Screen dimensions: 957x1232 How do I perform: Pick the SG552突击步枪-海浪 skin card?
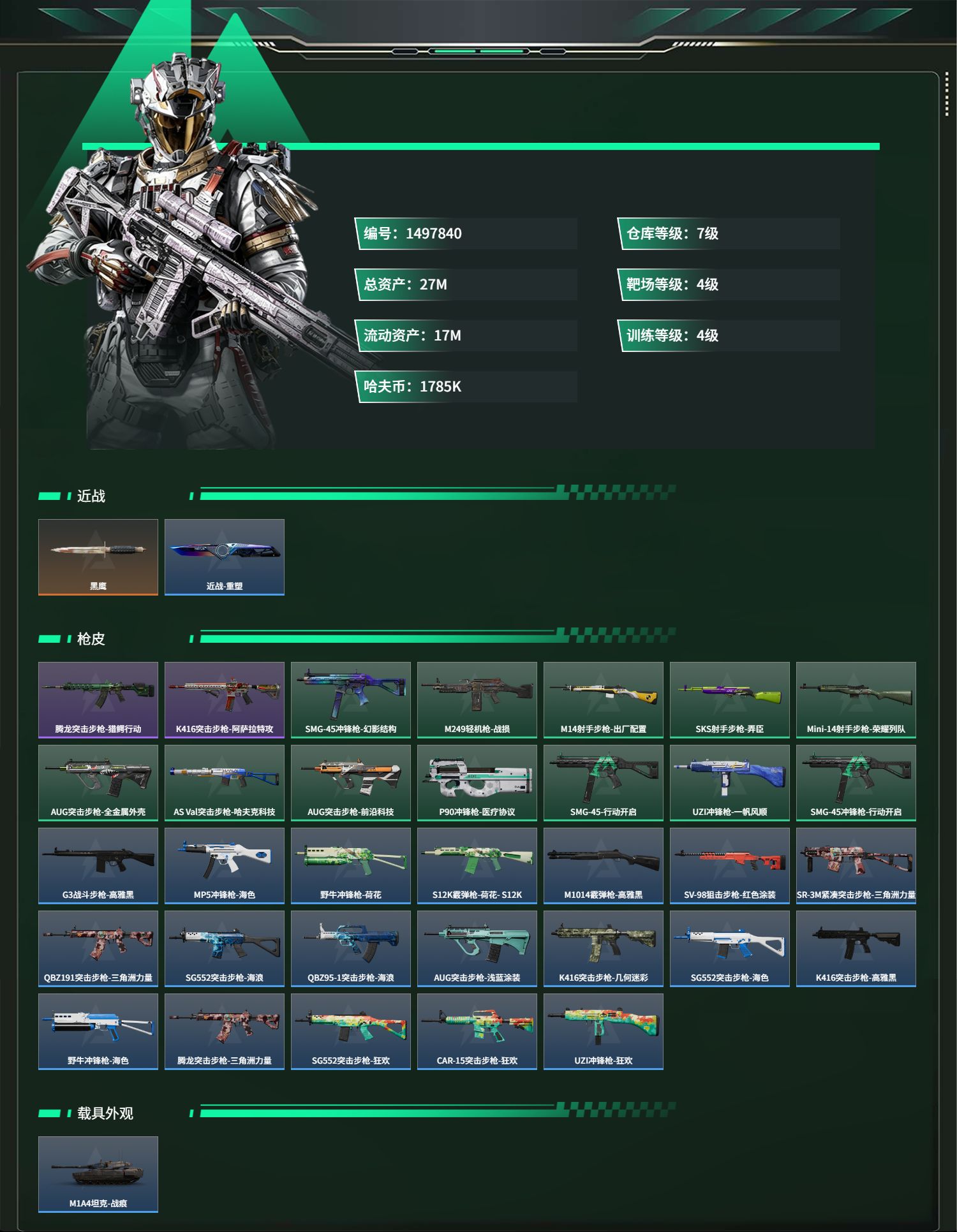225,949
